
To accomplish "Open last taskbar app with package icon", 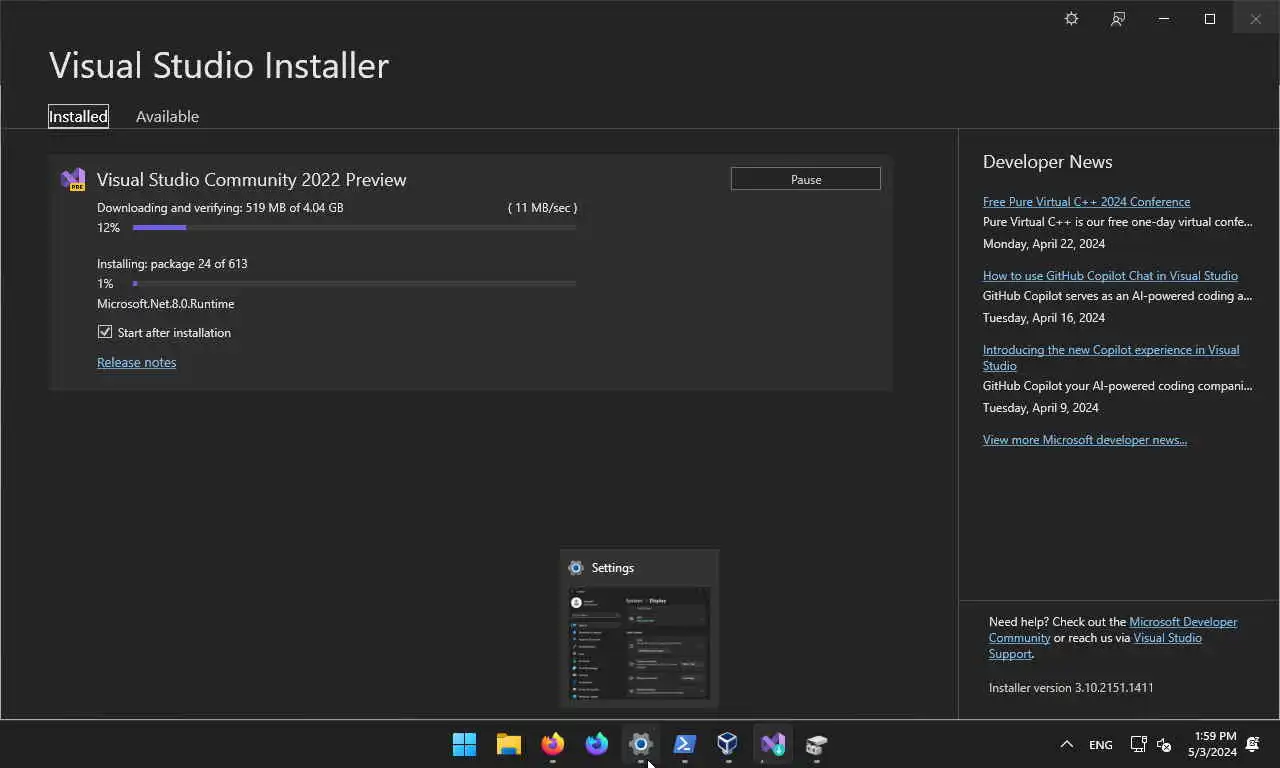I will click(x=816, y=744).
